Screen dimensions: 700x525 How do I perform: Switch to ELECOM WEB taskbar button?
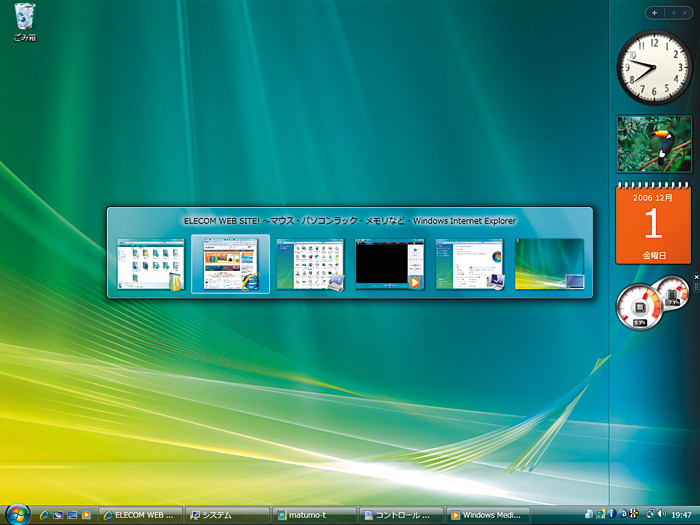(140, 515)
